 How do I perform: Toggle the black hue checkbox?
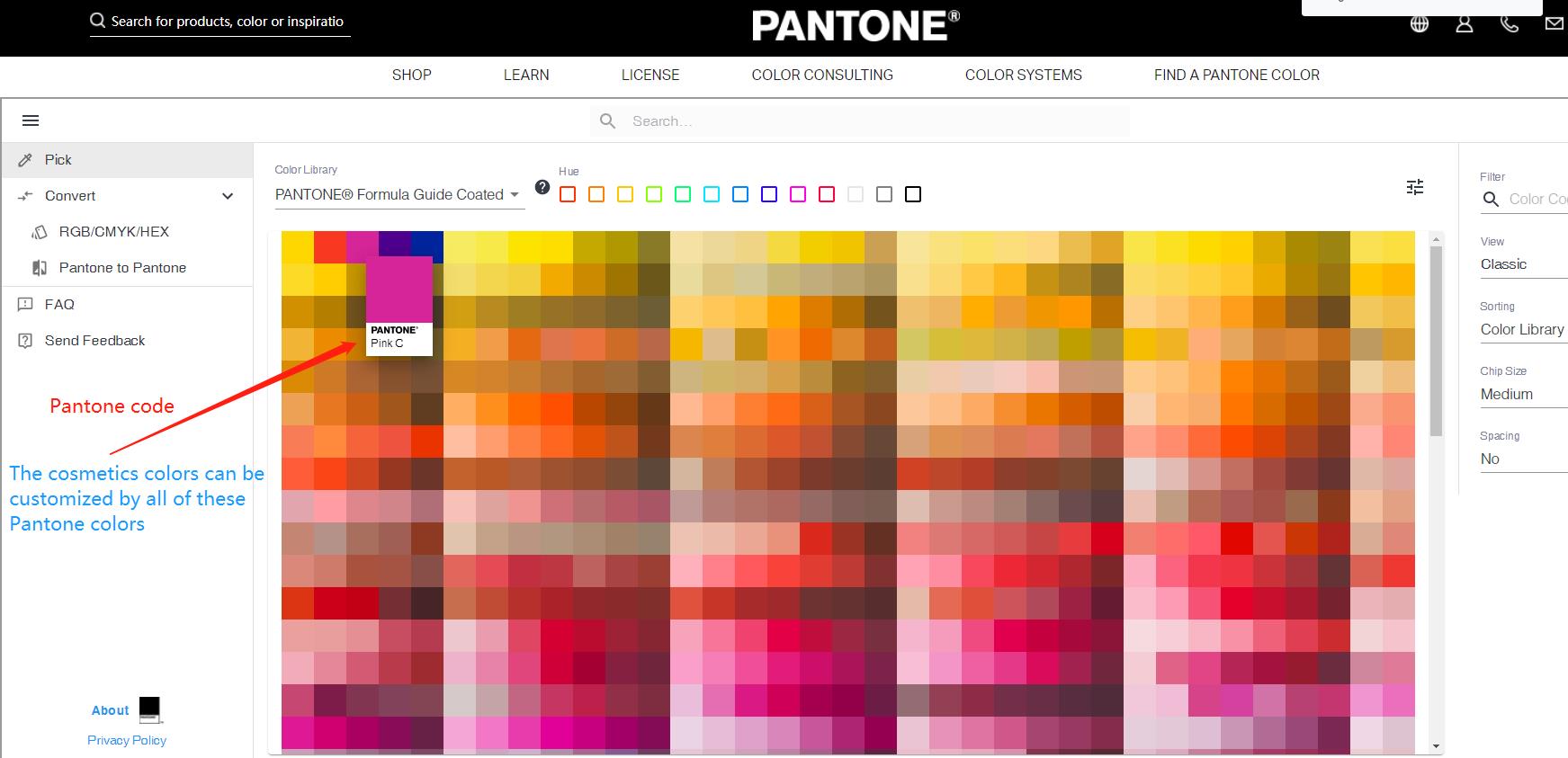(913, 194)
